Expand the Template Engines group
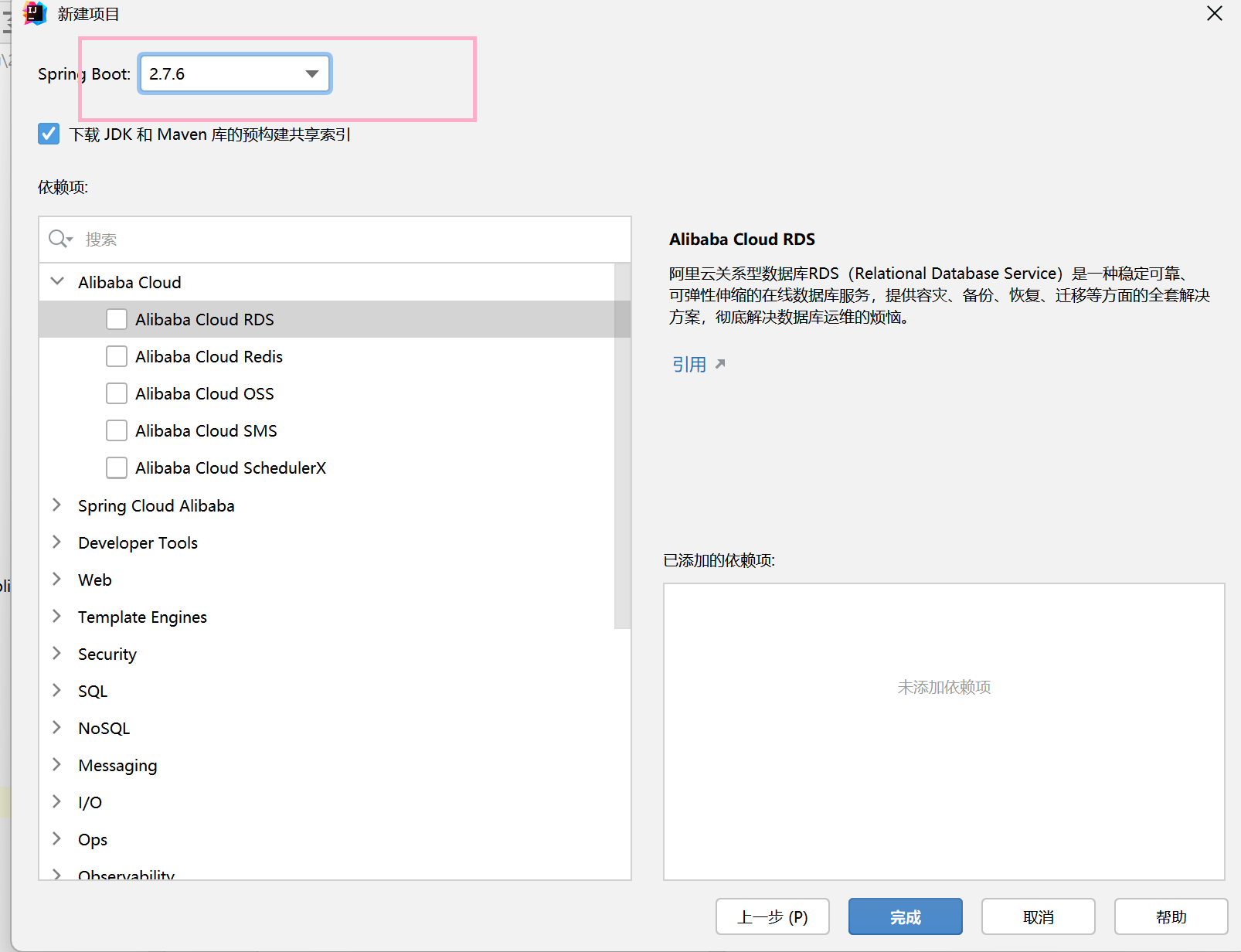Image resolution: width=1241 pixels, height=952 pixels. click(x=56, y=616)
